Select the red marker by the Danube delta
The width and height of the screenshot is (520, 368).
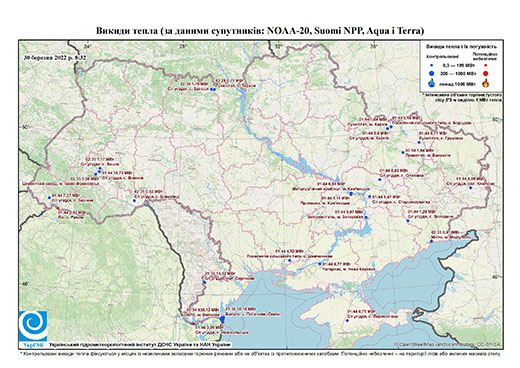click(192, 324)
